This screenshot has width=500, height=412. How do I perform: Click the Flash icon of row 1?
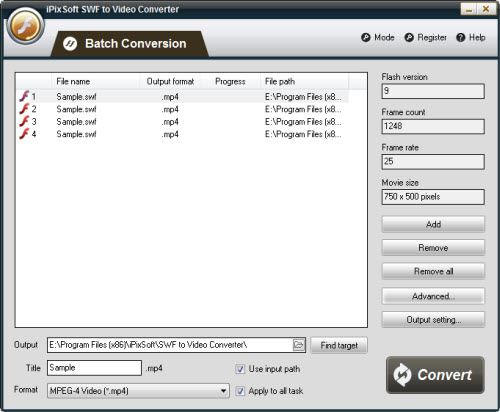click(x=24, y=96)
